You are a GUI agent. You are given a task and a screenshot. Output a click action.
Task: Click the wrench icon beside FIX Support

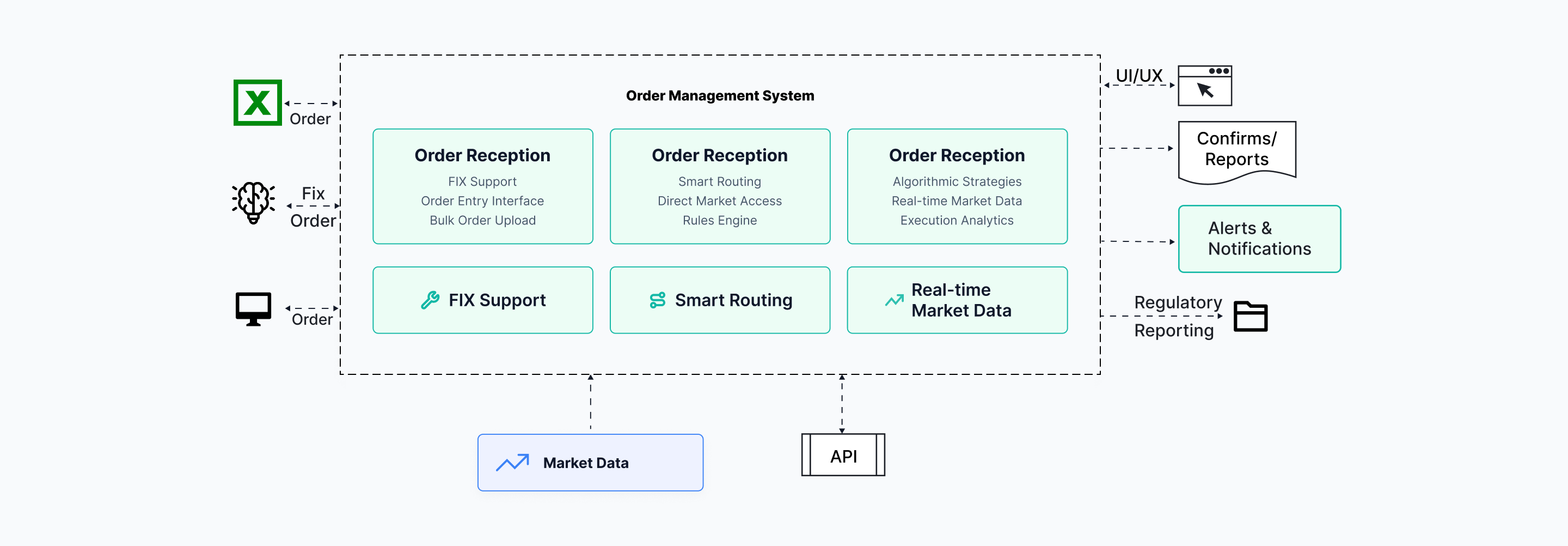point(430,300)
